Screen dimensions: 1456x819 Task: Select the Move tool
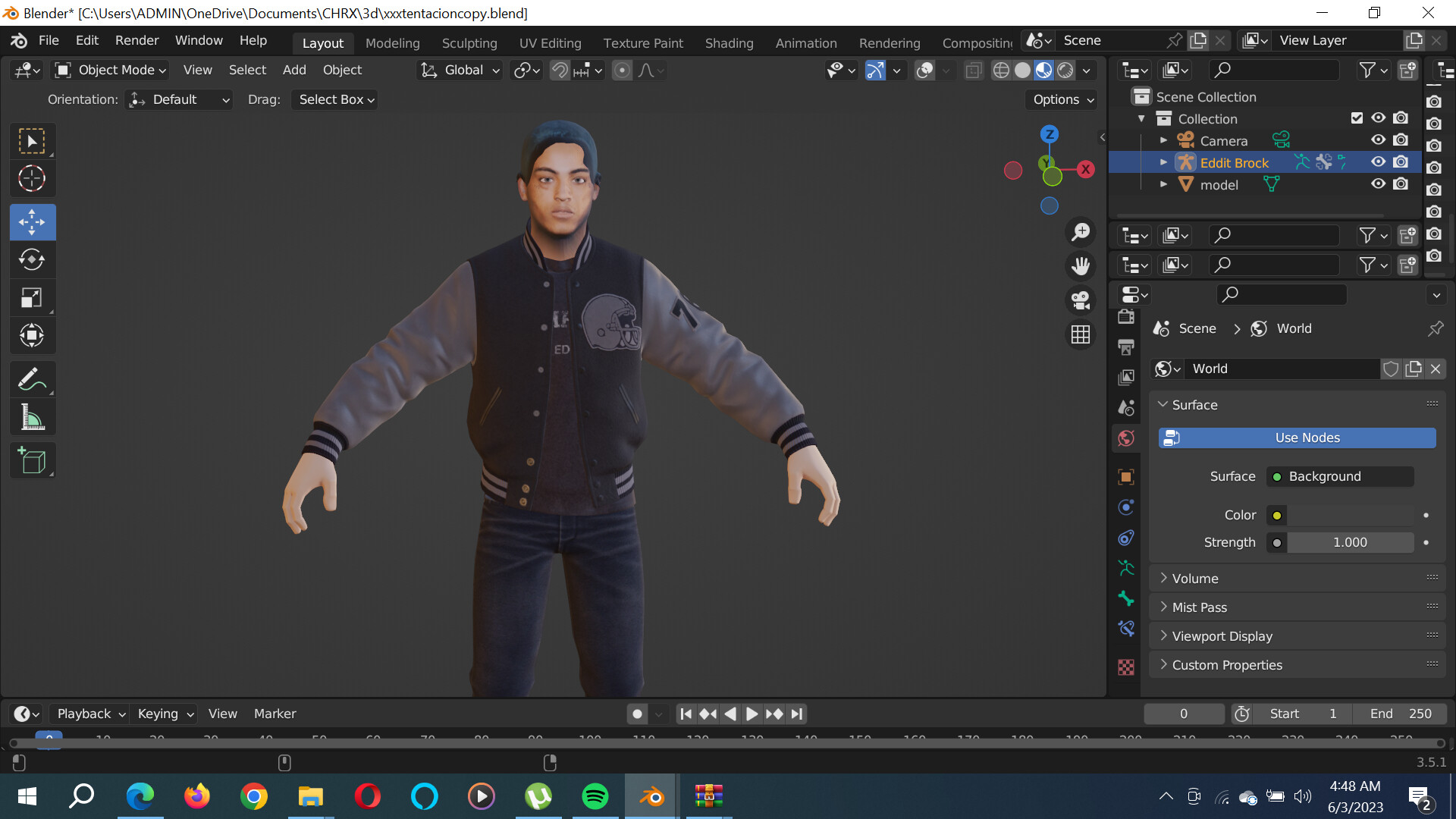32,222
